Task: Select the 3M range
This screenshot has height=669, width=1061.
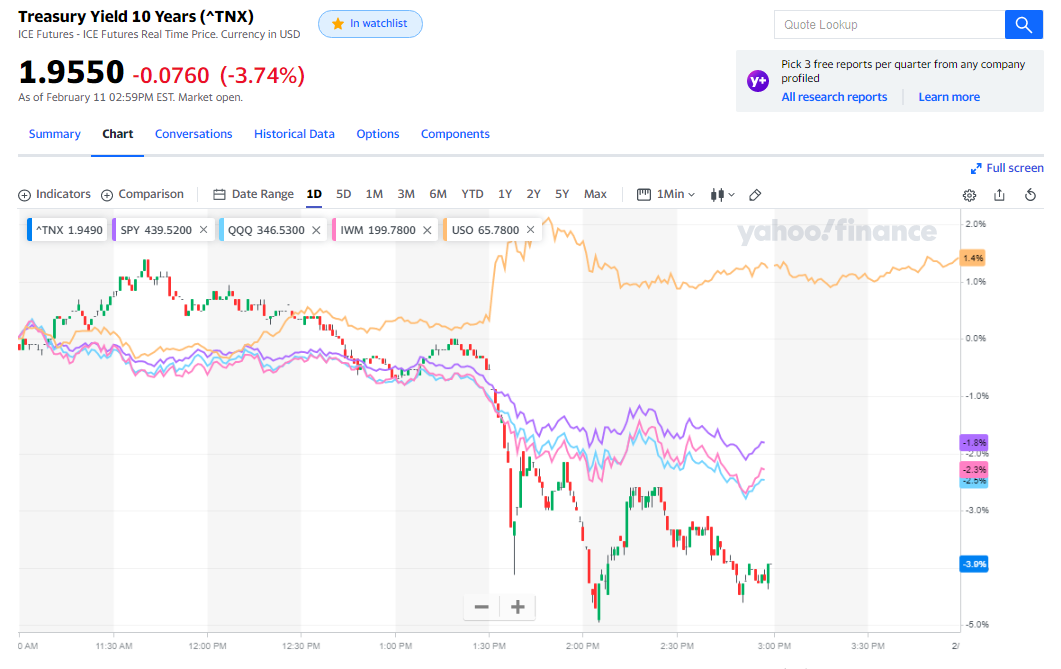Action: point(406,194)
